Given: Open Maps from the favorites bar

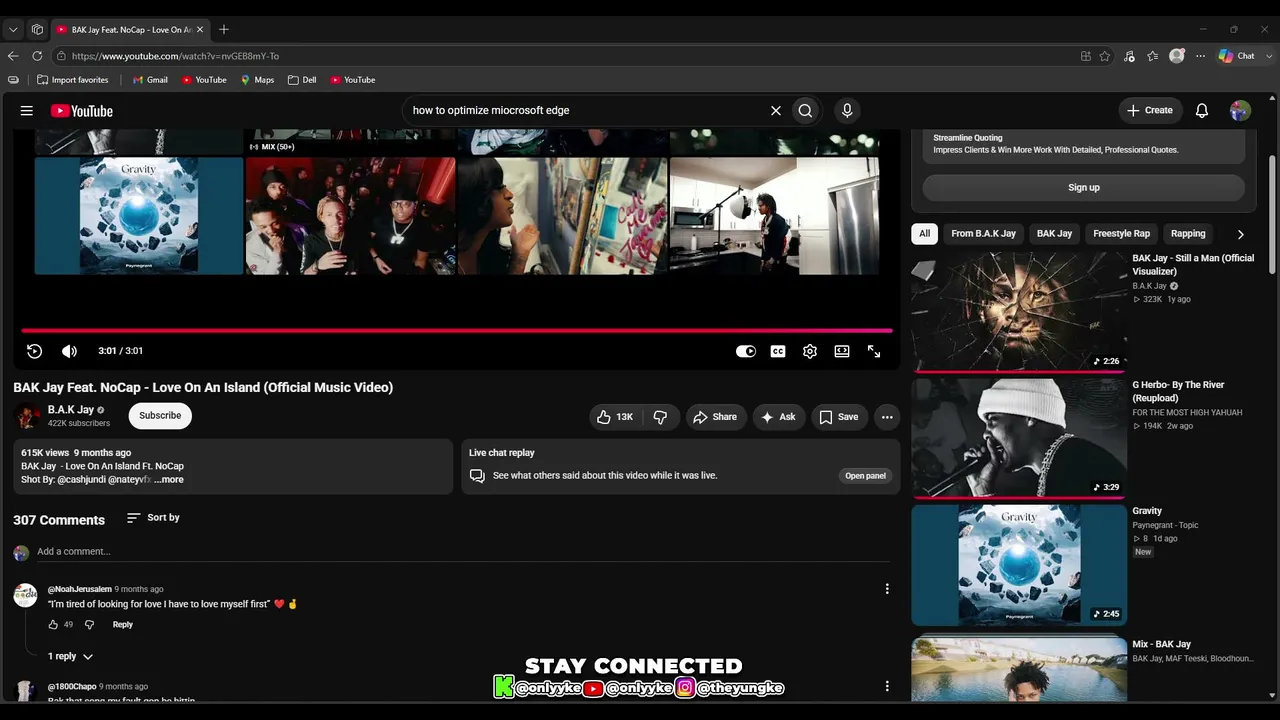Looking at the screenshot, I should (257, 80).
